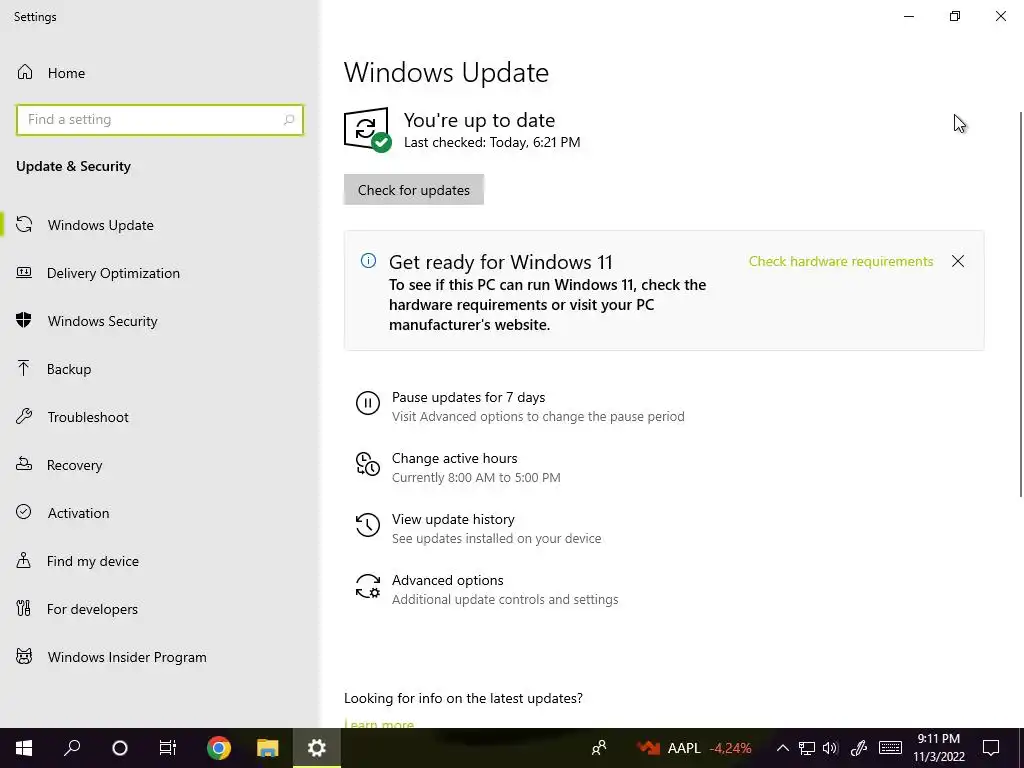Viewport: 1024px width, 768px height.
Task: Click the Windows Update sync icon in sidebar
Action: [24, 225]
